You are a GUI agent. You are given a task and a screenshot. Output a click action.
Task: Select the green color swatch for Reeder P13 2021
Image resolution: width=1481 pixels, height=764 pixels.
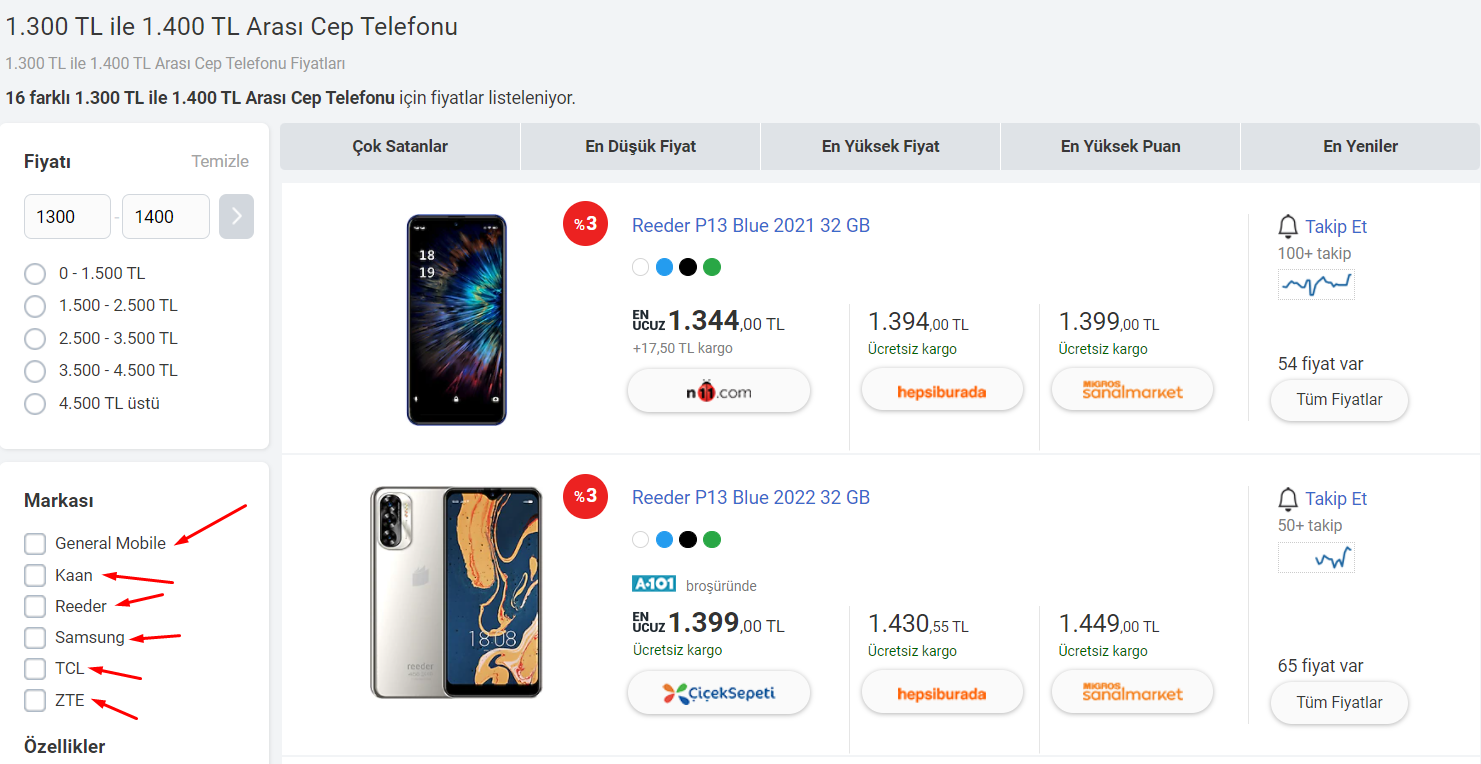[711, 267]
